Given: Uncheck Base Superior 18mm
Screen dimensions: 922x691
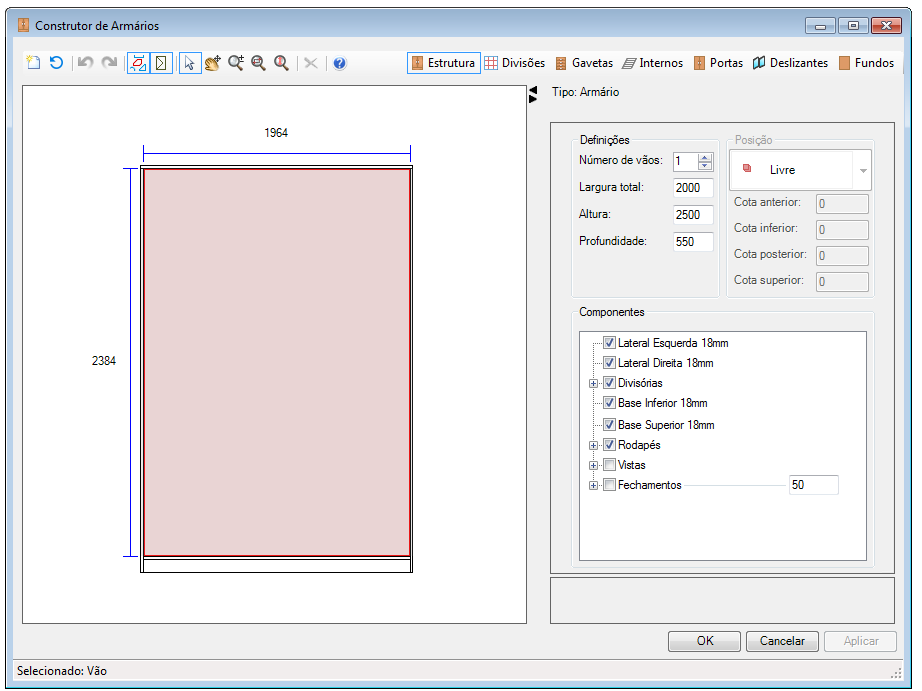Looking at the screenshot, I should (x=609, y=424).
